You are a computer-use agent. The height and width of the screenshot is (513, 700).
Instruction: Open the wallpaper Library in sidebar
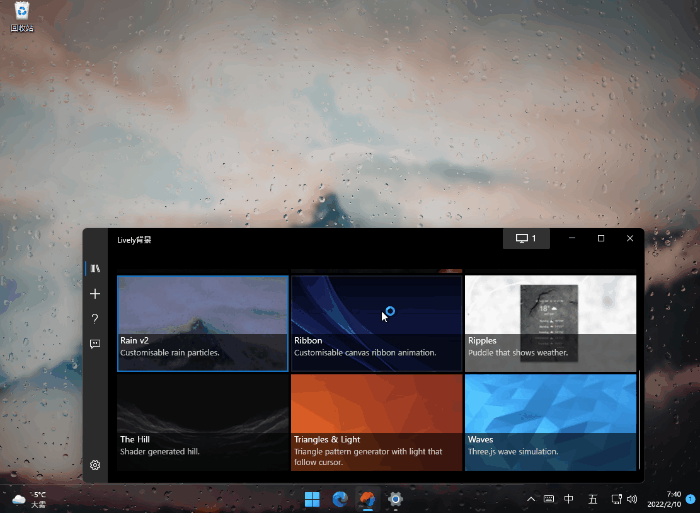(95, 268)
